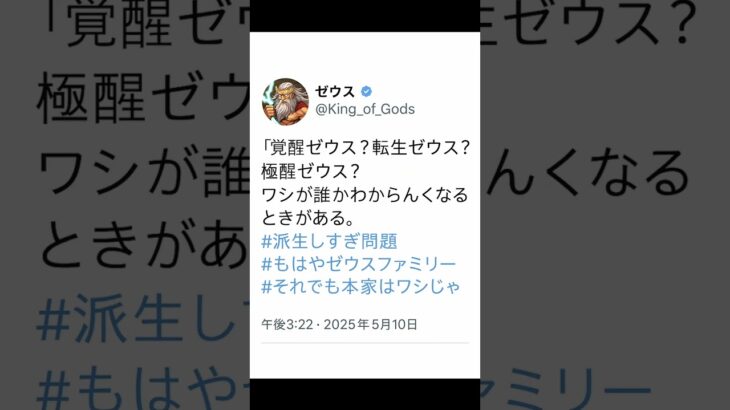Click the divider line under the timestamp
The image size is (730, 410).
[365, 343]
